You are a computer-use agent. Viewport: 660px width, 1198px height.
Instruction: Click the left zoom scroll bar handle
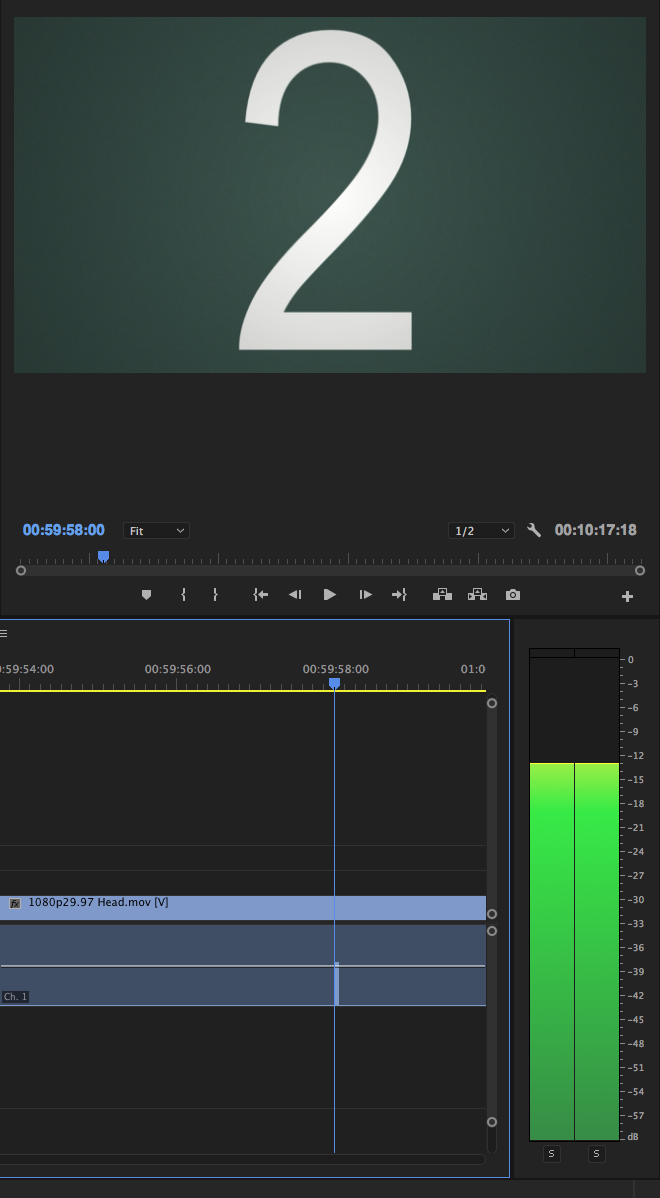click(21, 571)
